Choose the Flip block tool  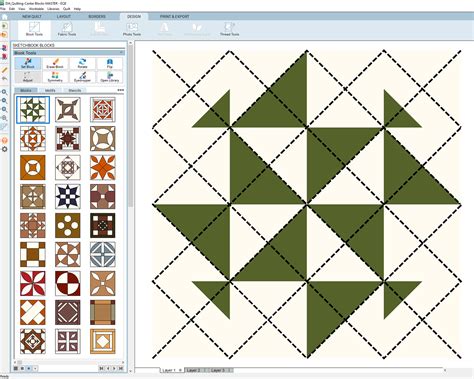pos(110,63)
